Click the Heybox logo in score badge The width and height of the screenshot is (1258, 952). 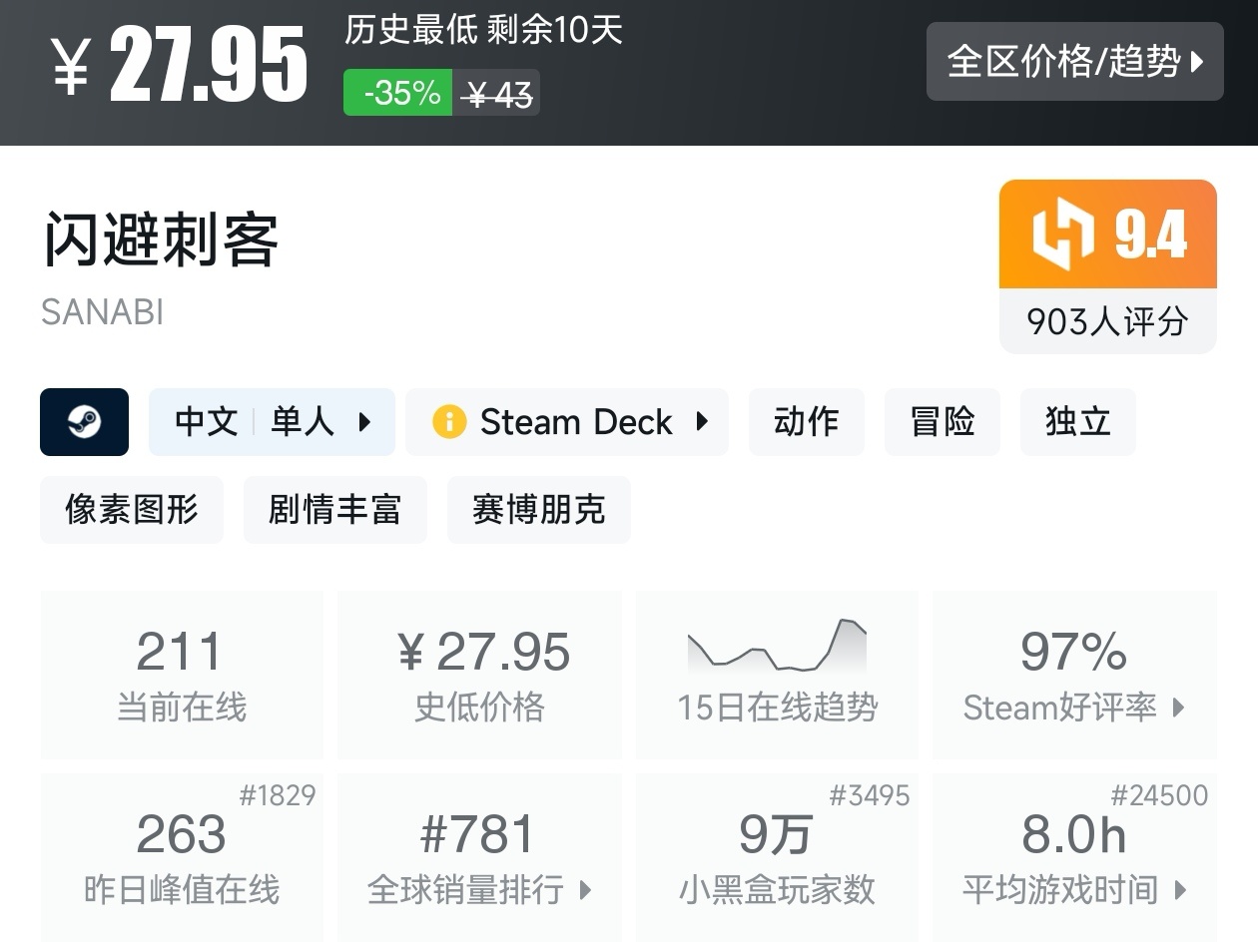1062,234
